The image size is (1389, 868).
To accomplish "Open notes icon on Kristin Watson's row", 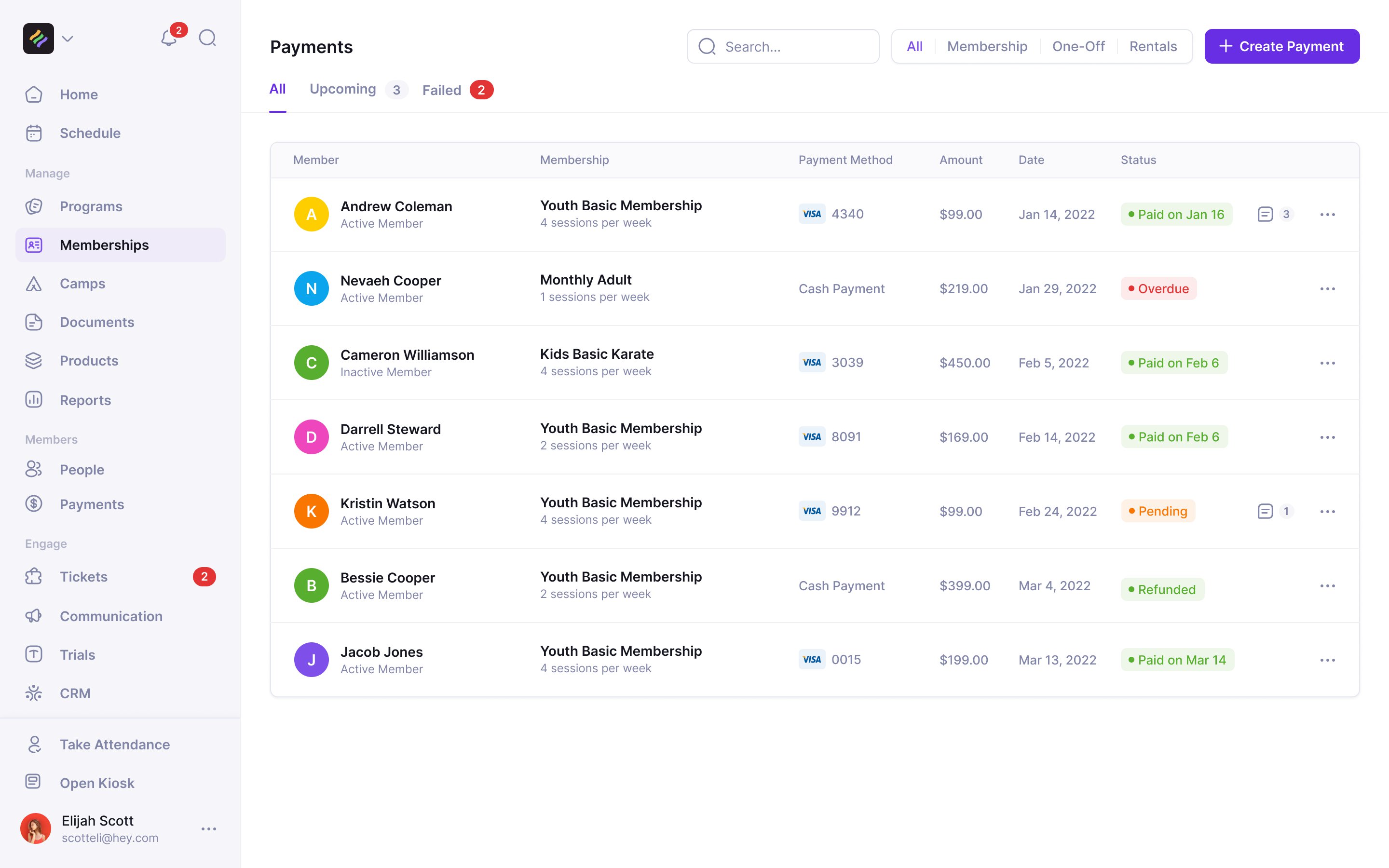I will pyautogui.click(x=1265, y=511).
